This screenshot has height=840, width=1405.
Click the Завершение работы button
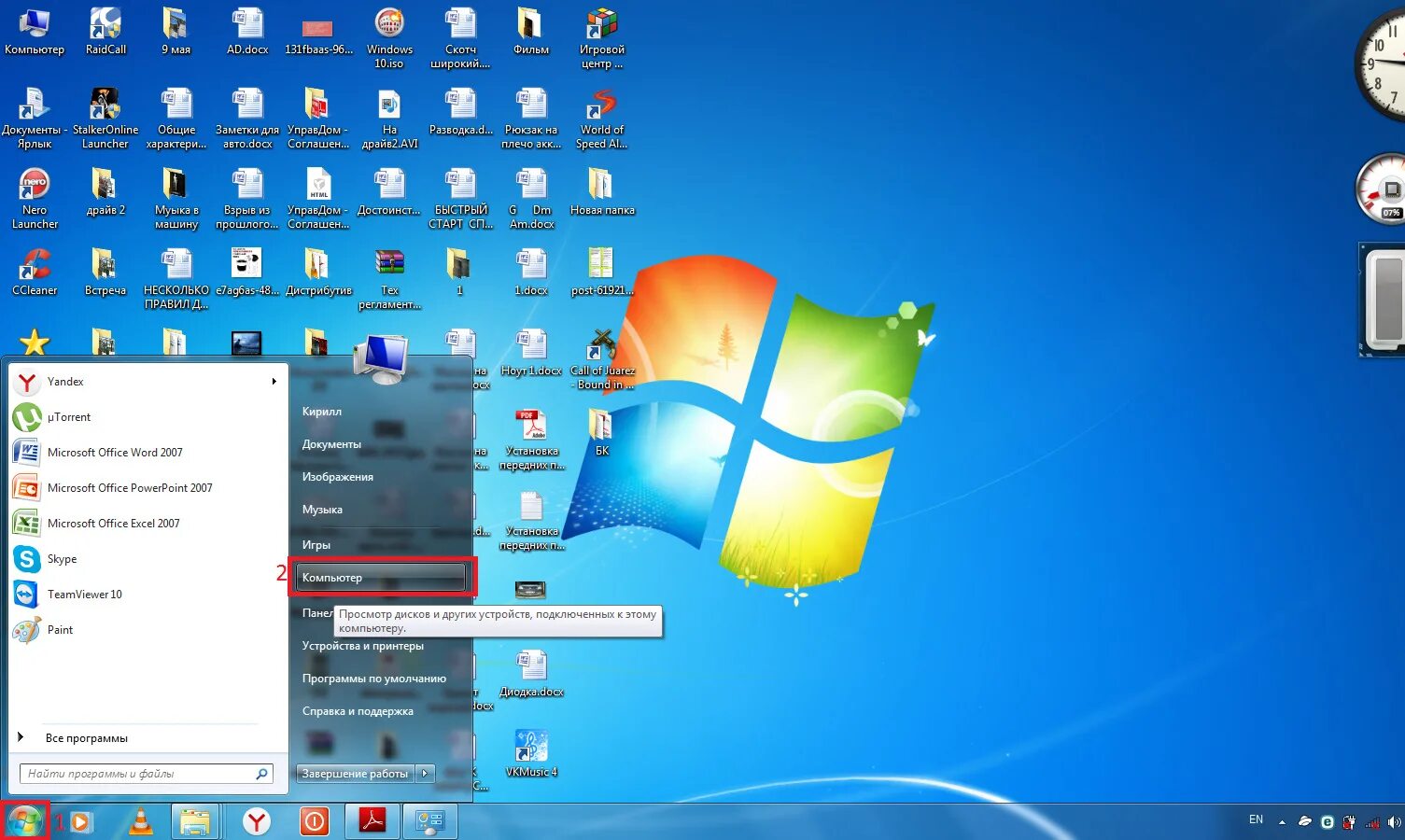coord(355,774)
